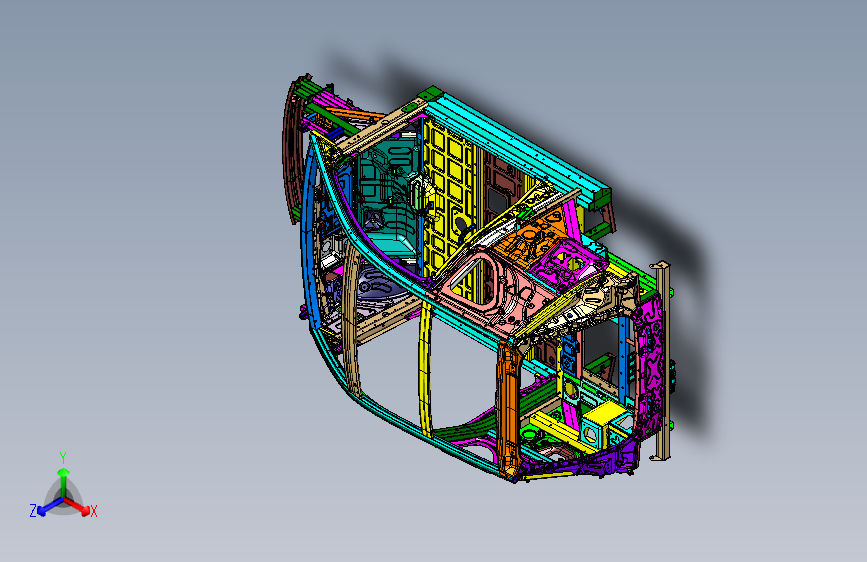Select the yellow vertical strut in the opening

[x=425, y=370]
